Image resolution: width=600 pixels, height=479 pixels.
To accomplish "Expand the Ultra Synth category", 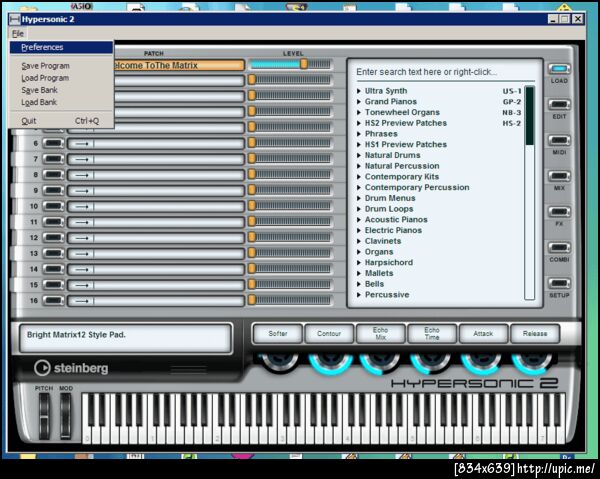I will 359,91.
